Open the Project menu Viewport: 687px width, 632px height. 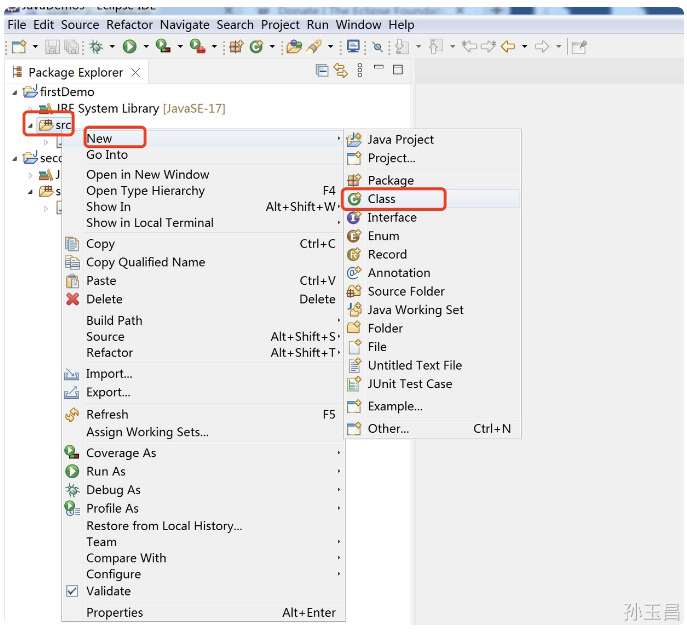click(x=280, y=25)
